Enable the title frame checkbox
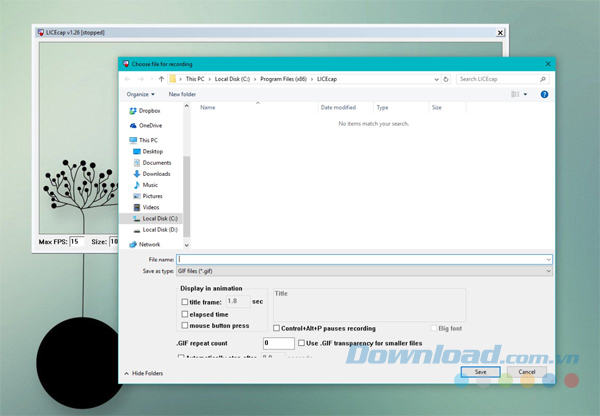Viewport: 600px width, 416px height. coord(184,301)
